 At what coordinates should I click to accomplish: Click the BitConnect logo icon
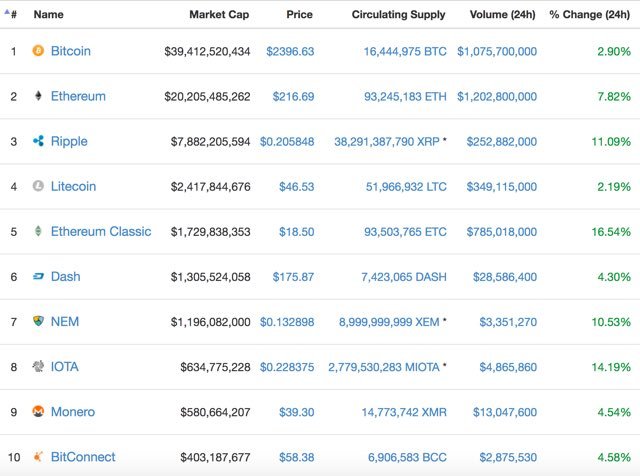coord(38,456)
